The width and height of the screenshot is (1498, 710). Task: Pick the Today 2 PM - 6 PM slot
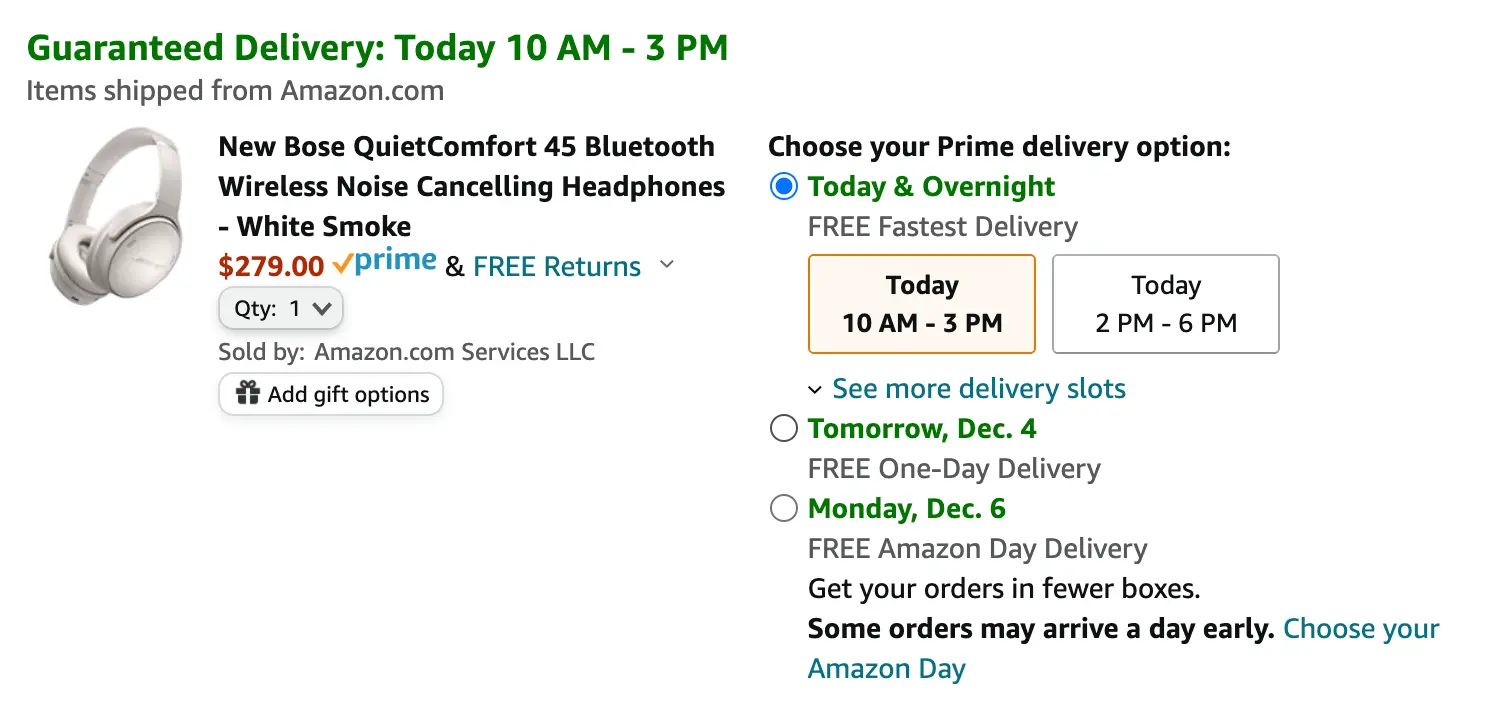click(x=1166, y=304)
